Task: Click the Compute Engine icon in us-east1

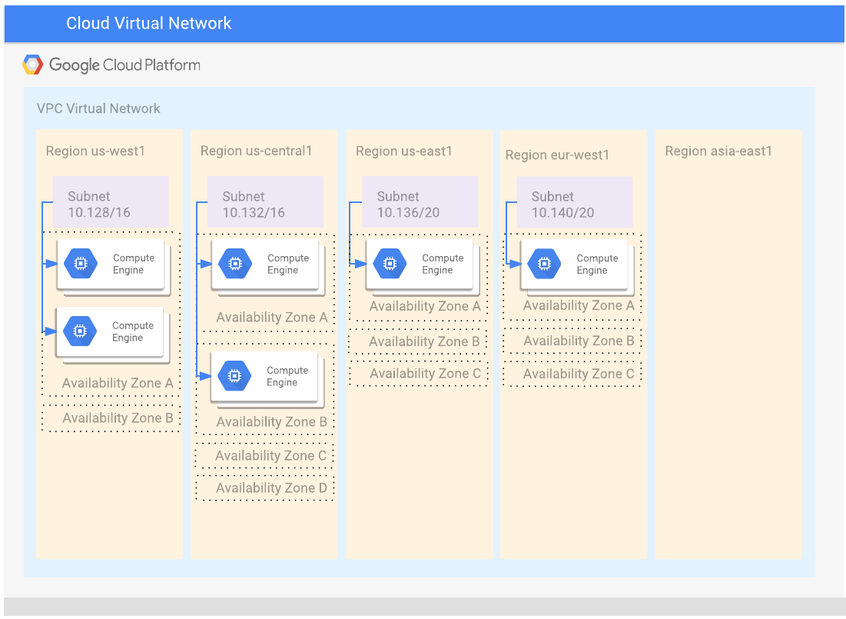Action: (x=390, y=263)
